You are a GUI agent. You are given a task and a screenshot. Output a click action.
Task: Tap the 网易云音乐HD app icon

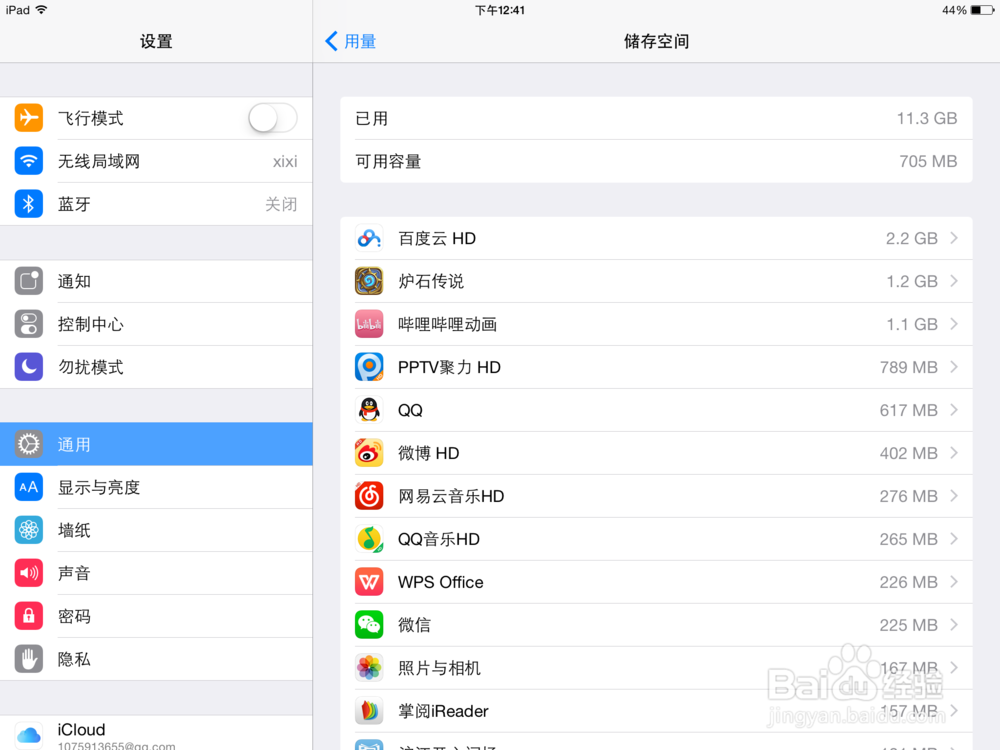tap(369, 496)
